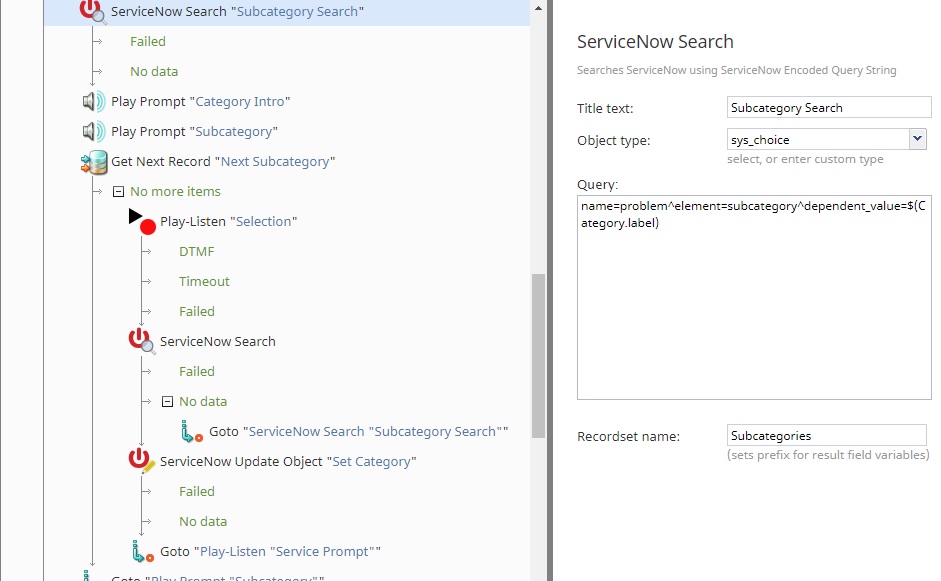Click the DTMF exit under Play-Listen

coord(196,251)
